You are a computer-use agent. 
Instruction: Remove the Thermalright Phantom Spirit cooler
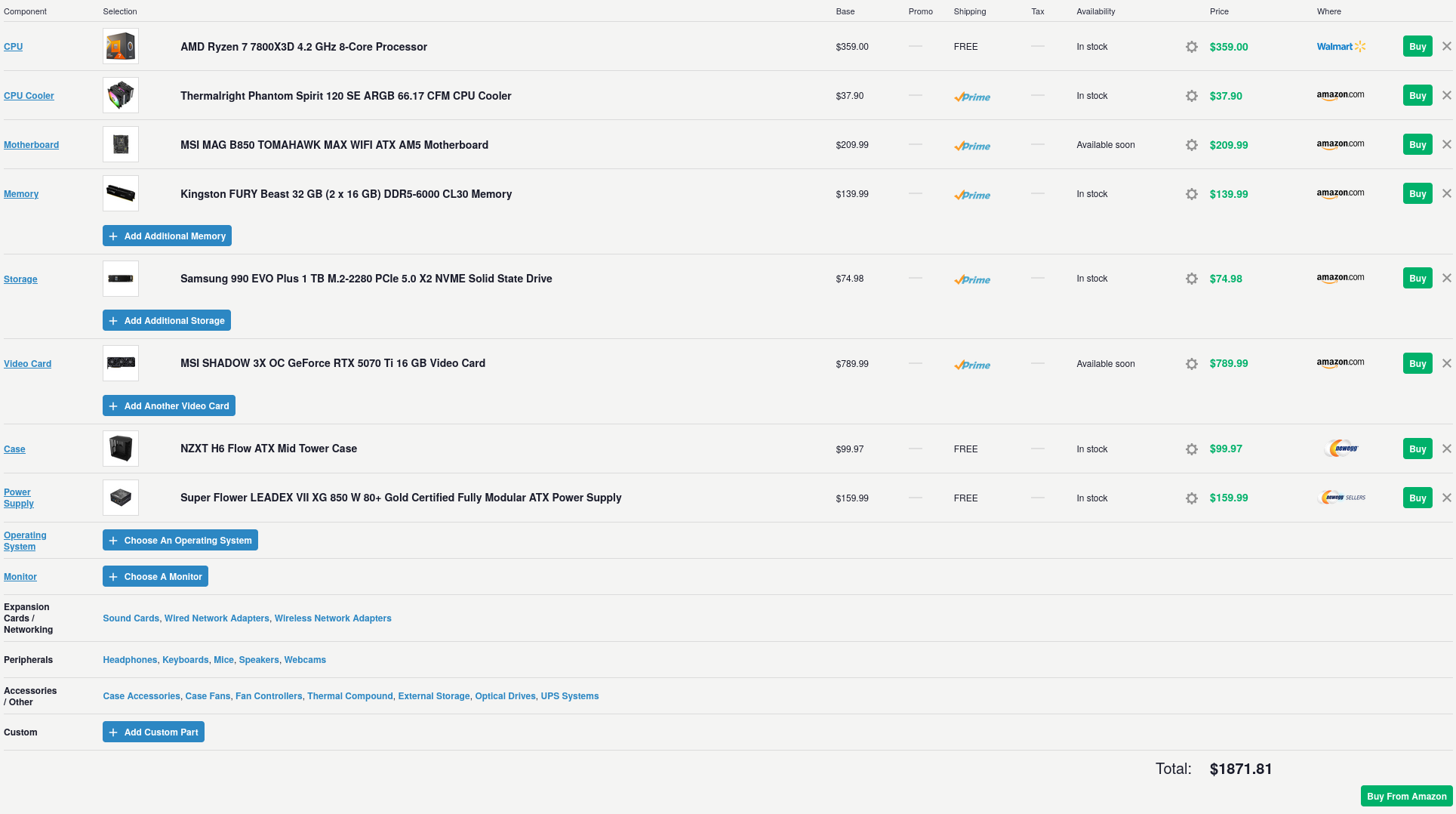1447,95
